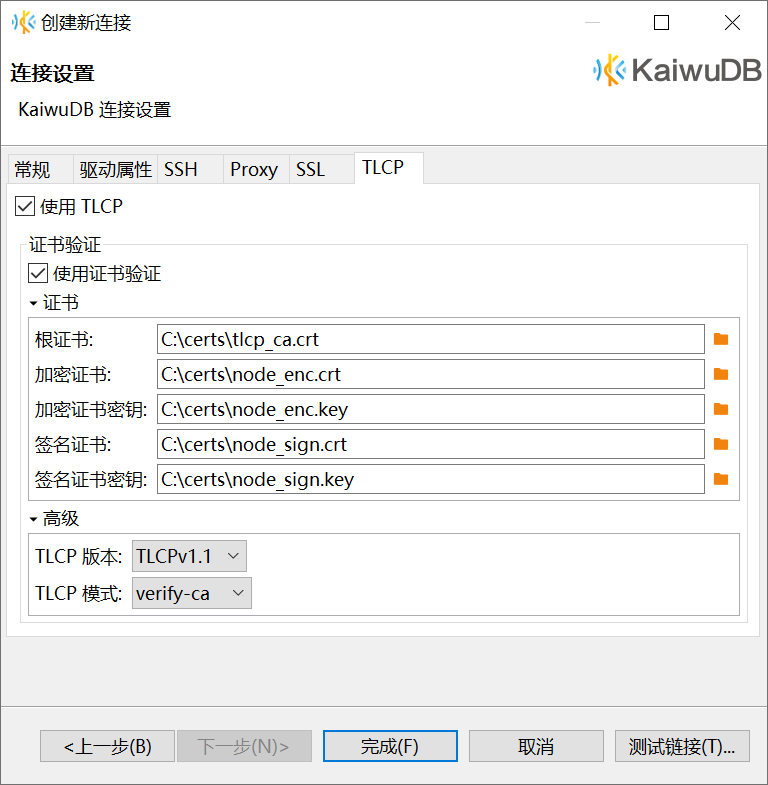Image resolution: width=768 pixels, height=785 pixels.
Task: Select the SSL tab
Action: pyautogui.click(x=311, y=169)
